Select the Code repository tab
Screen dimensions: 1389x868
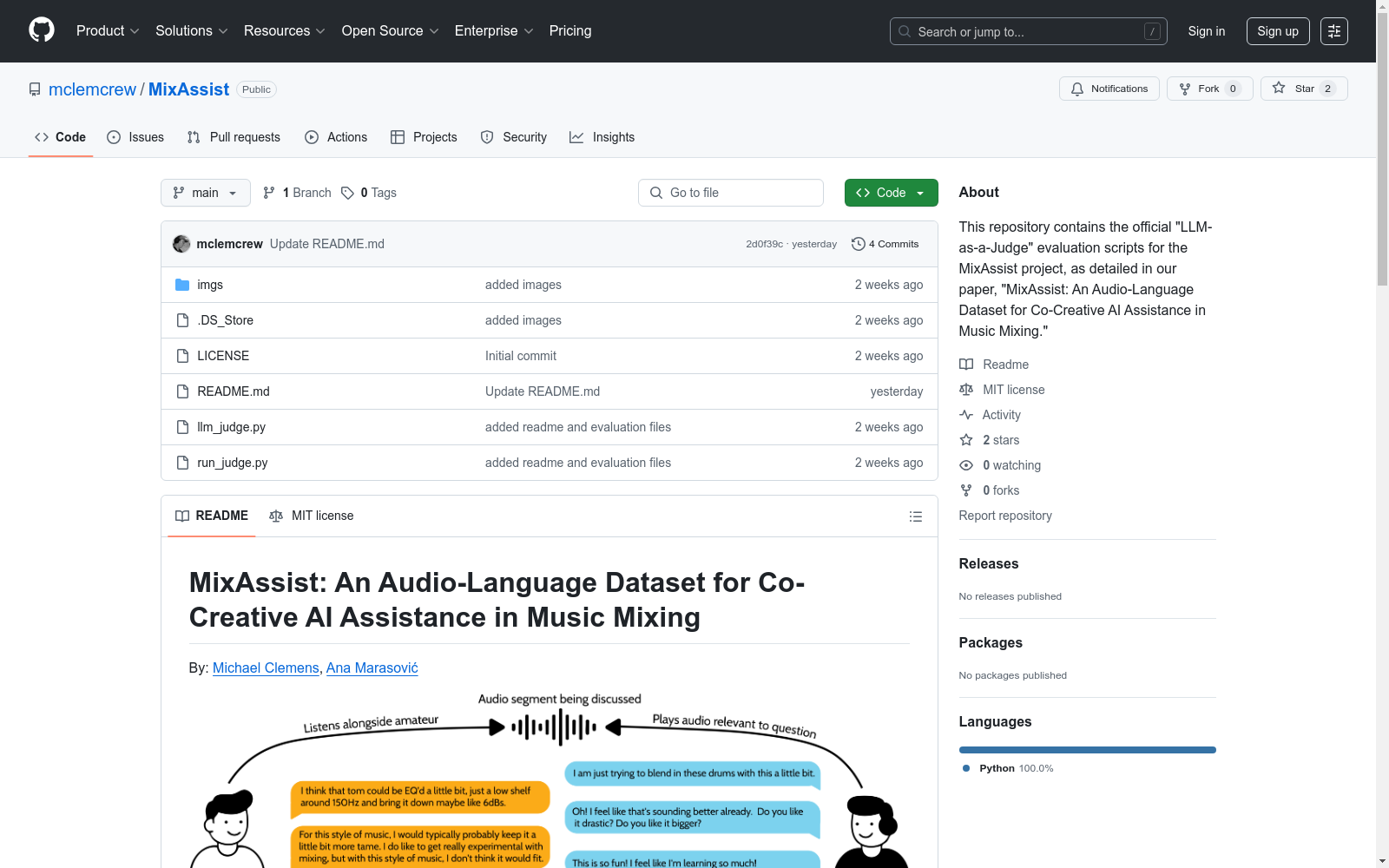click(61, 137)
